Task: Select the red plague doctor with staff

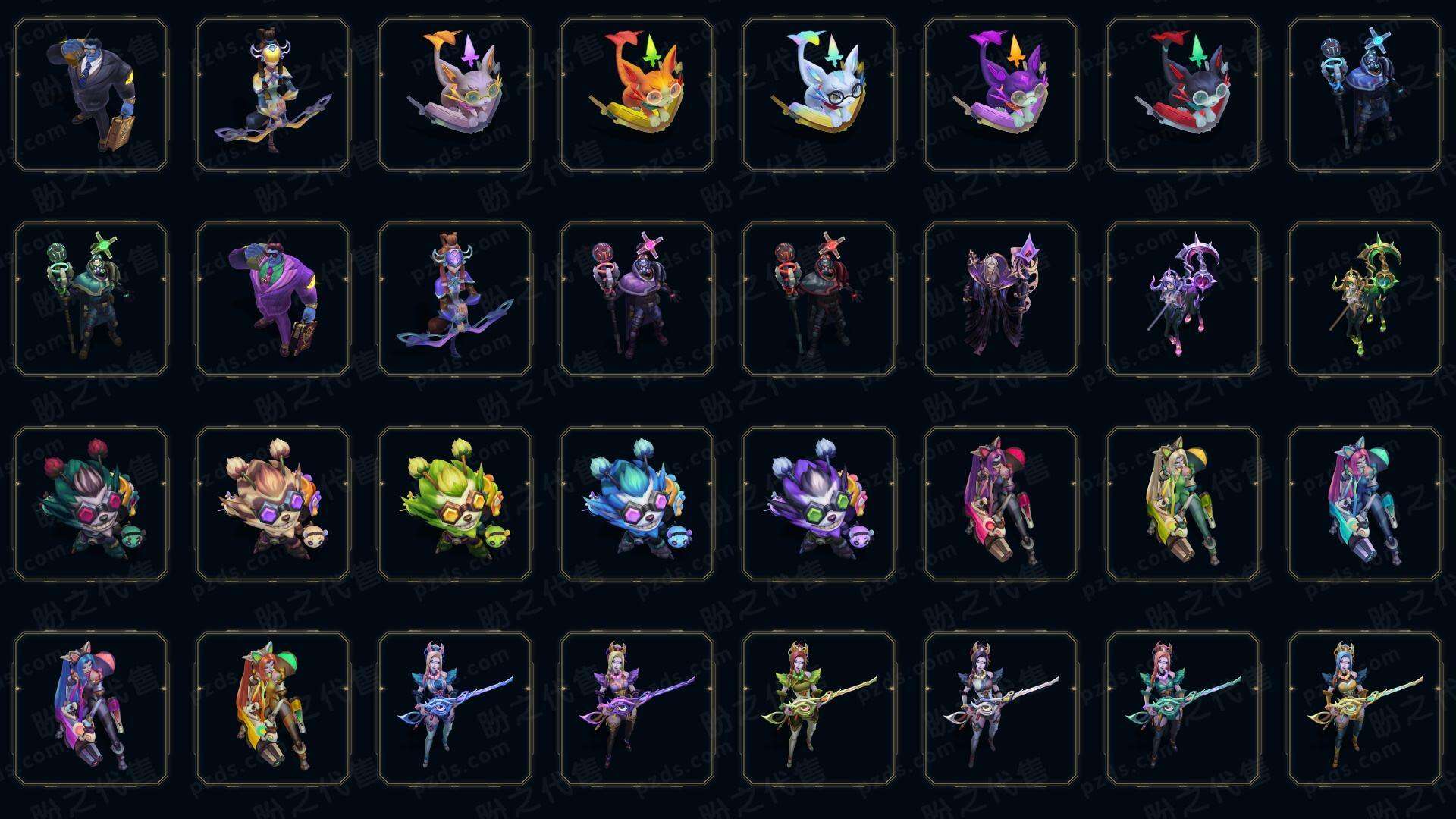Action: 819,300
